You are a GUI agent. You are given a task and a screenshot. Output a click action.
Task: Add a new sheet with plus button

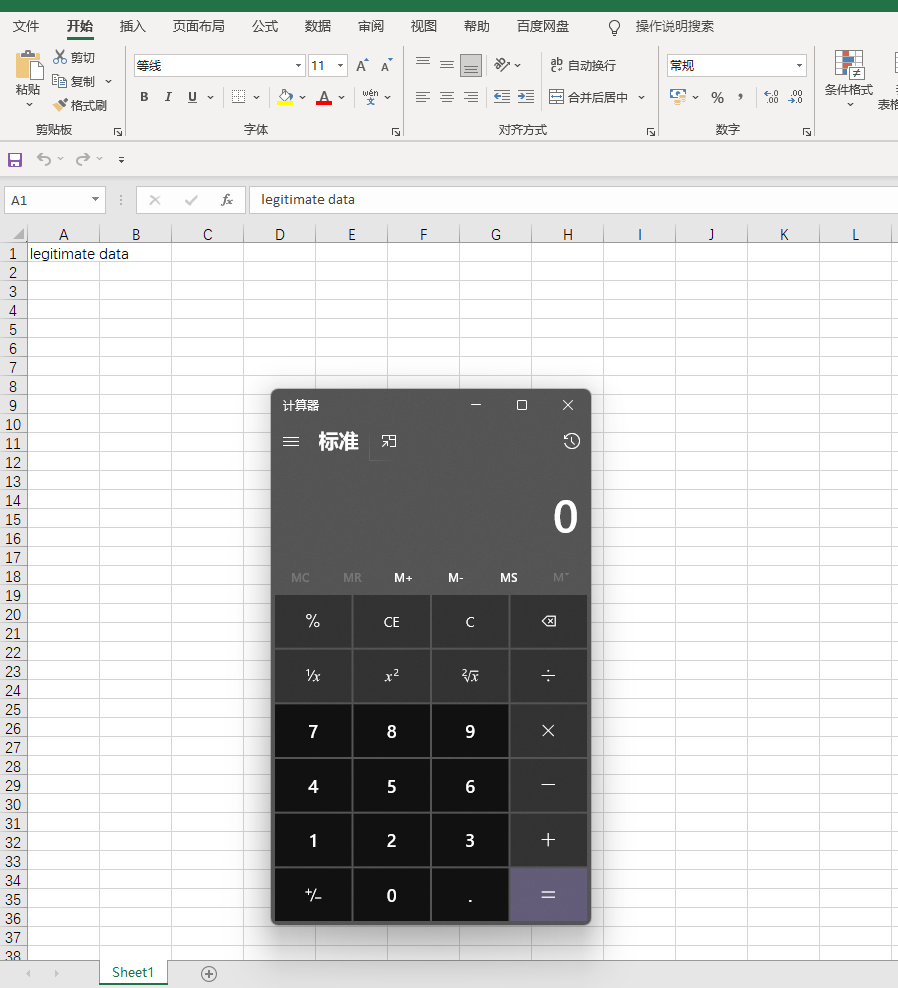209,974
